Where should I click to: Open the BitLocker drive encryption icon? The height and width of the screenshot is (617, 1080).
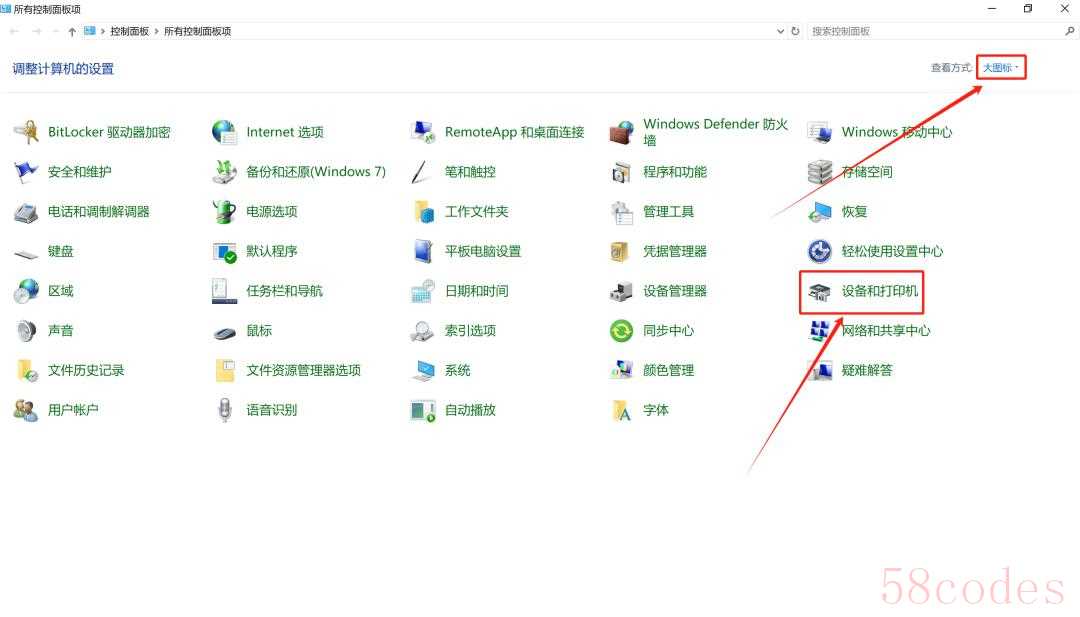(x=26, y=132)
